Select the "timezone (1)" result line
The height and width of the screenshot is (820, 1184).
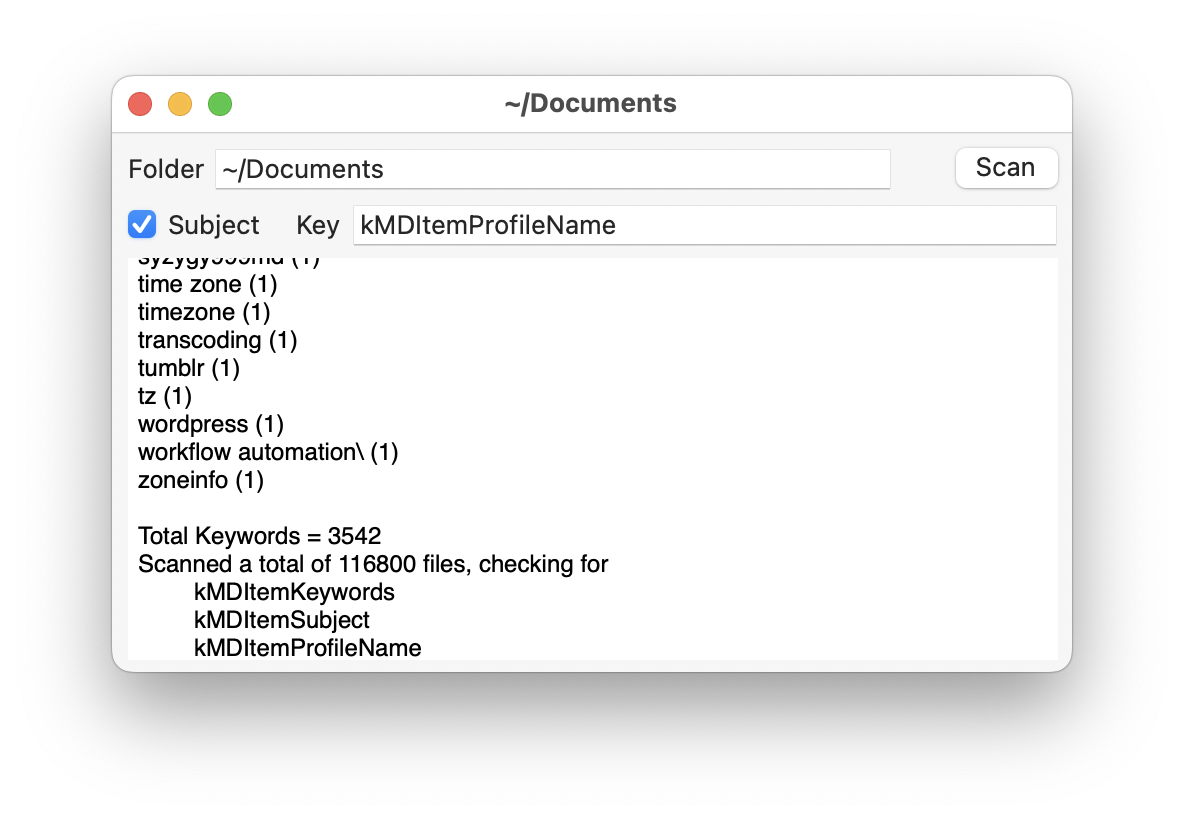(x=204, y=312)
